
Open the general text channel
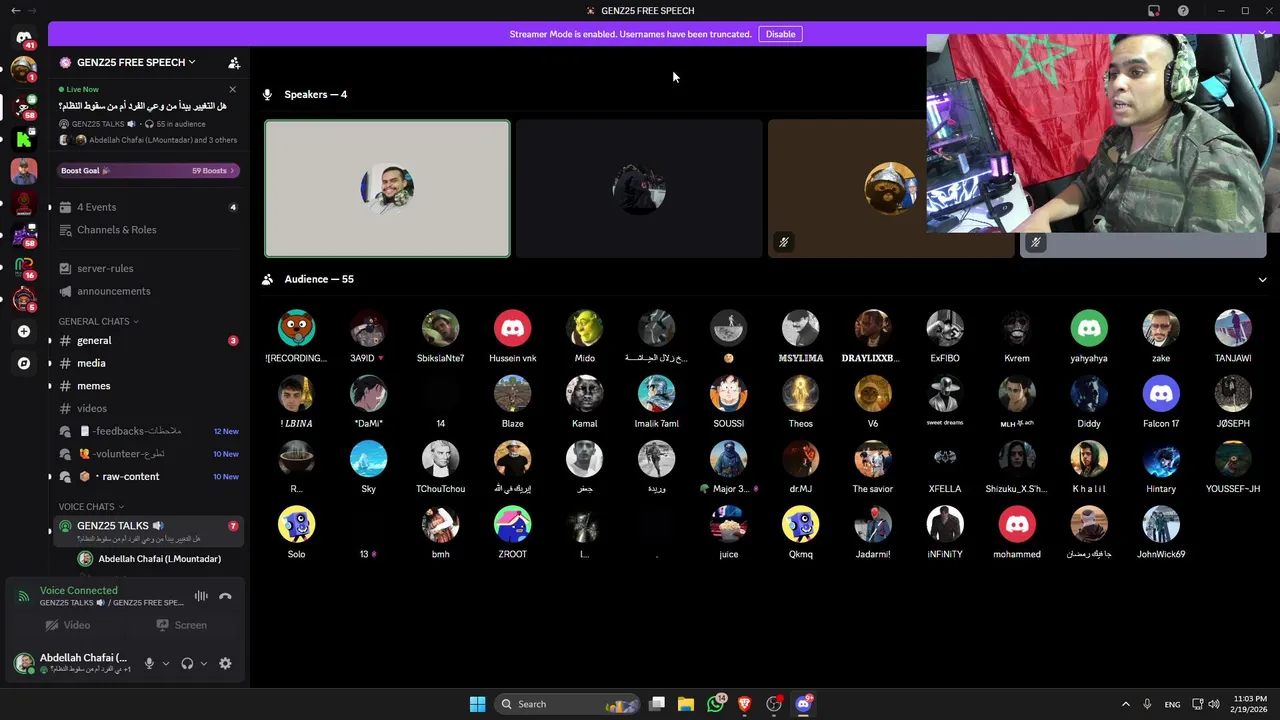[x=148, y=341]
